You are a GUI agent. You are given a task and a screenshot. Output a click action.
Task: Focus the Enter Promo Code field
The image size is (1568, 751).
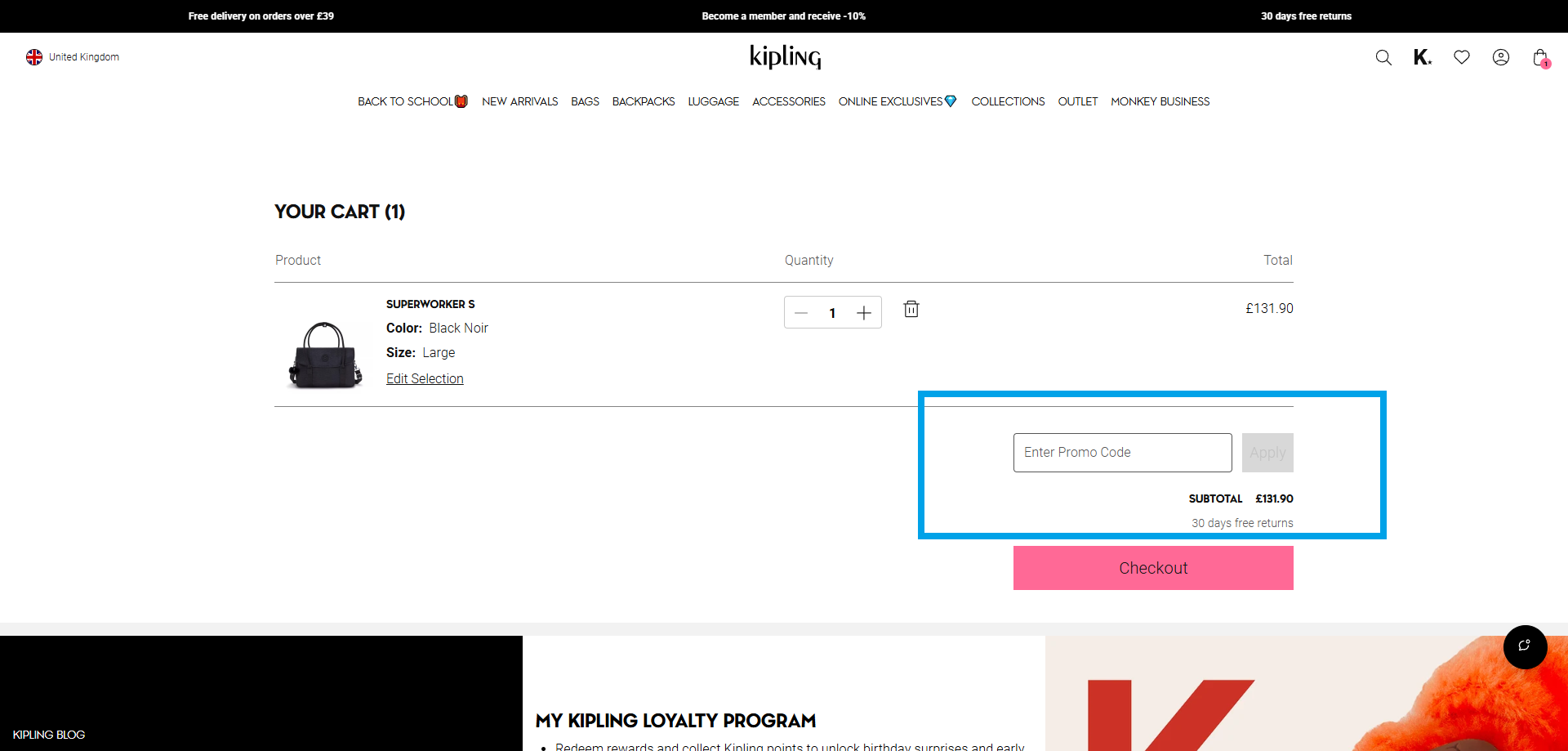pyautogui.click(x=1123, y=453)
